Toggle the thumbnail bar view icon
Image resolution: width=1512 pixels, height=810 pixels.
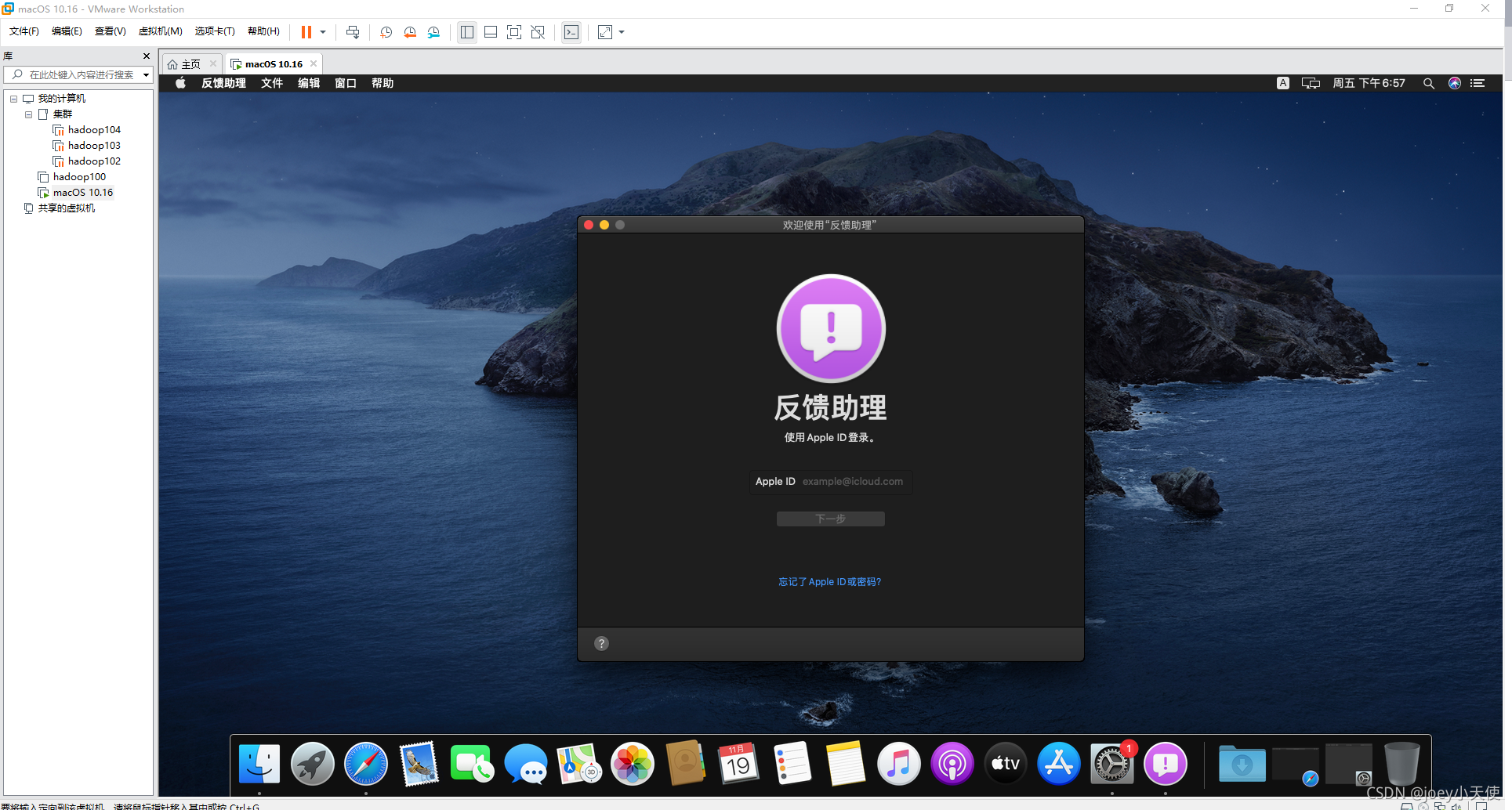point(491,32)
